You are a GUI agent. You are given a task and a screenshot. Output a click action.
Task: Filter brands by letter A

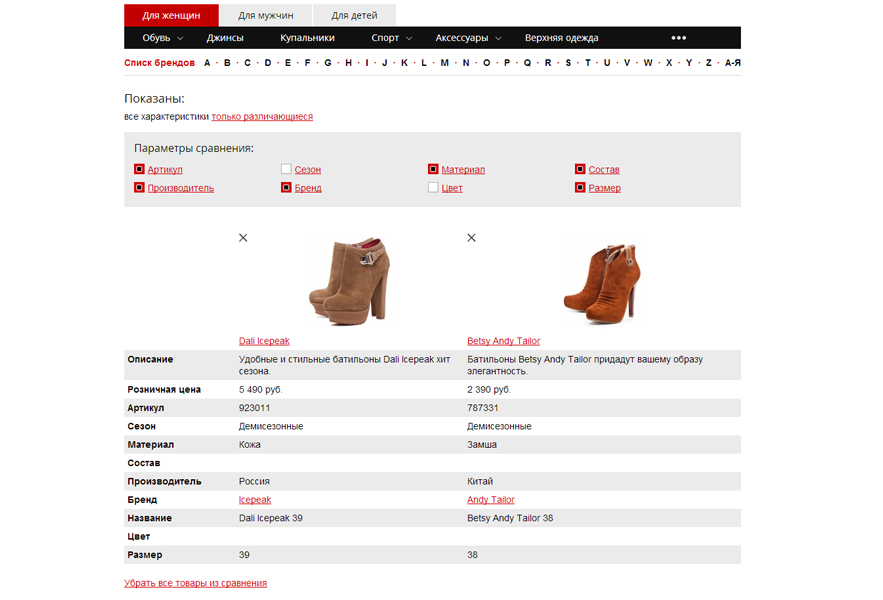pos(207,63)
